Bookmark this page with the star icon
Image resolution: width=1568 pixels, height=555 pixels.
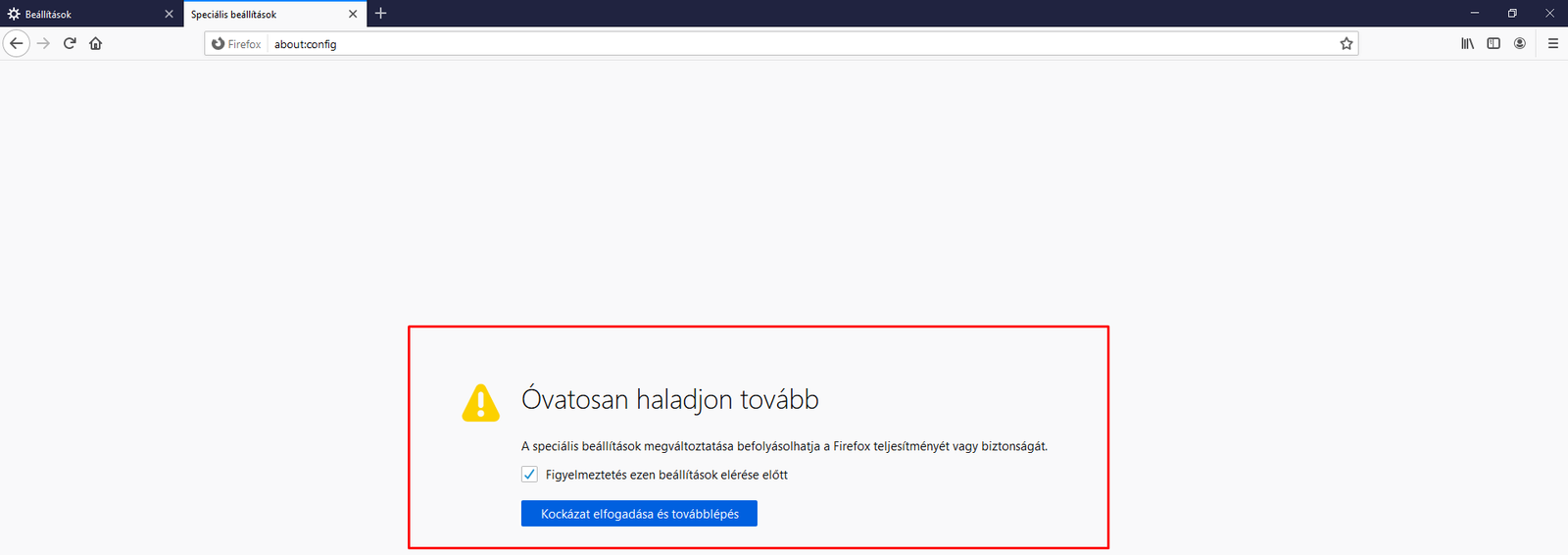pos(1347,44)
